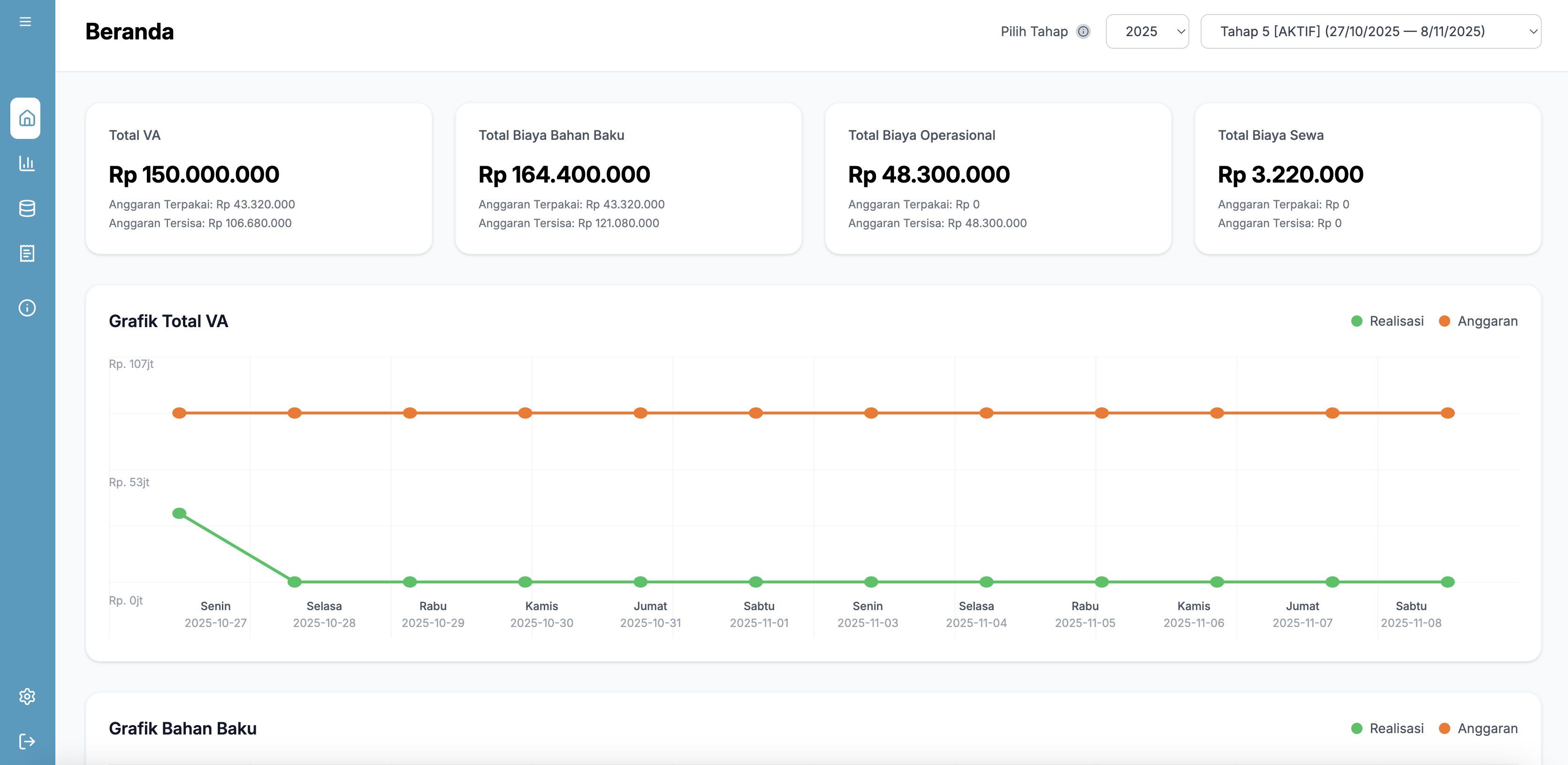
Task: Open the database icon in sidebar
Action: coord(26,208)
